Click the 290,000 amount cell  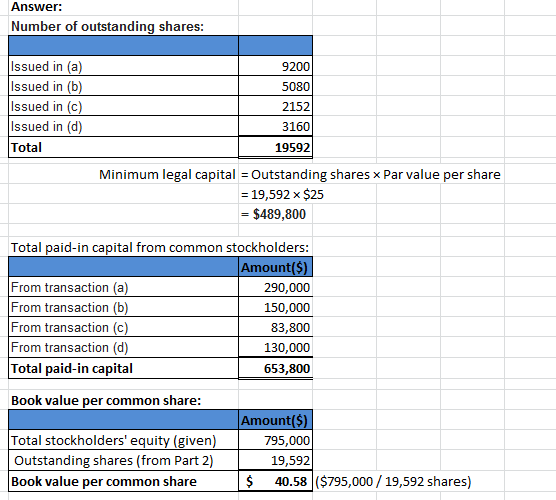[x=276, y=287]
